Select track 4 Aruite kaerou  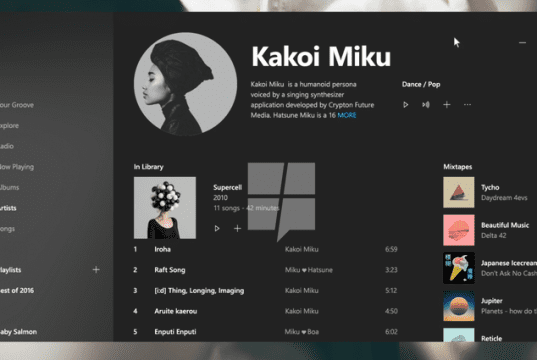[175, 311]
